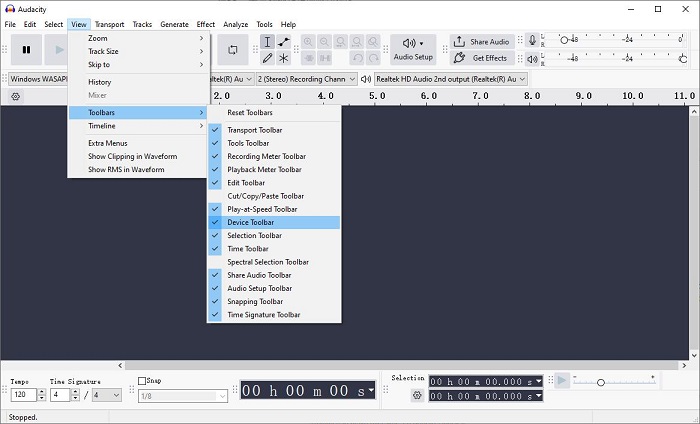Open time signature denominator dropdown

[107, 395]
